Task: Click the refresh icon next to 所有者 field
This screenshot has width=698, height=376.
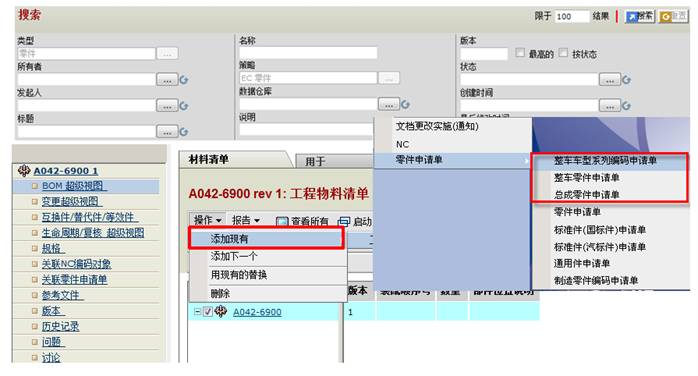Action: (184, 80)
